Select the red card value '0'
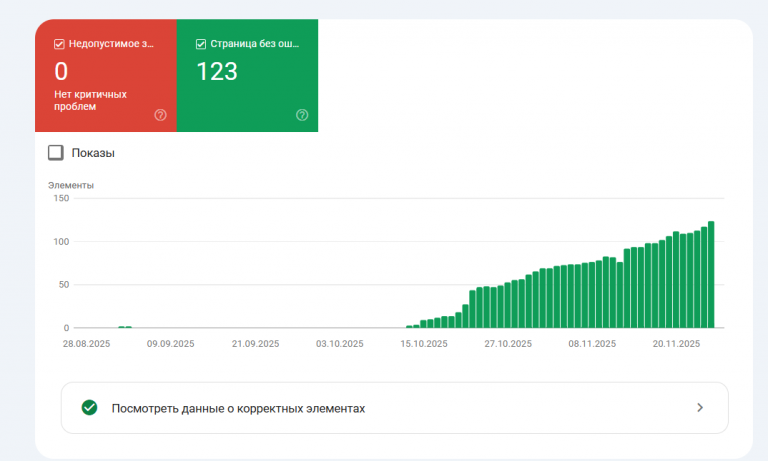Screen dimensions: 768x461 (61, 72)
